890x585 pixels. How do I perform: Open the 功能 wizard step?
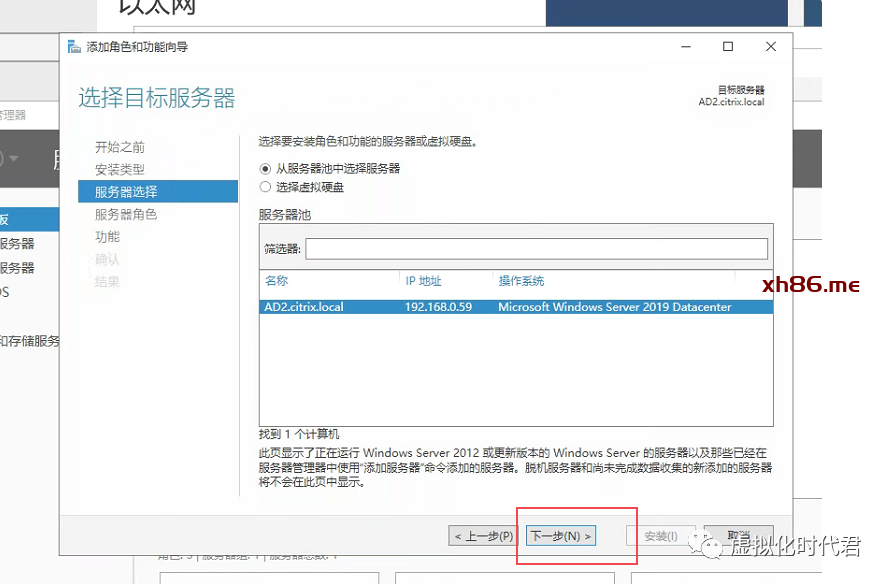click(107, 237)
